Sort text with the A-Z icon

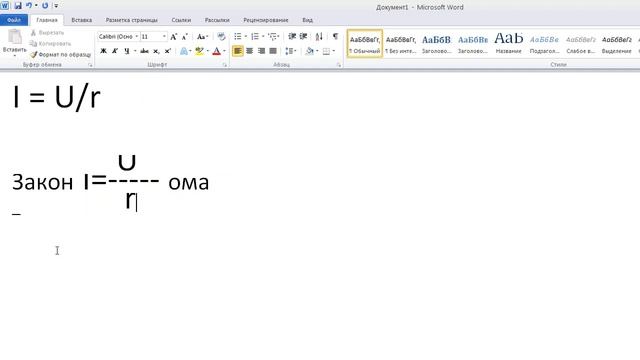pos(319,36)
